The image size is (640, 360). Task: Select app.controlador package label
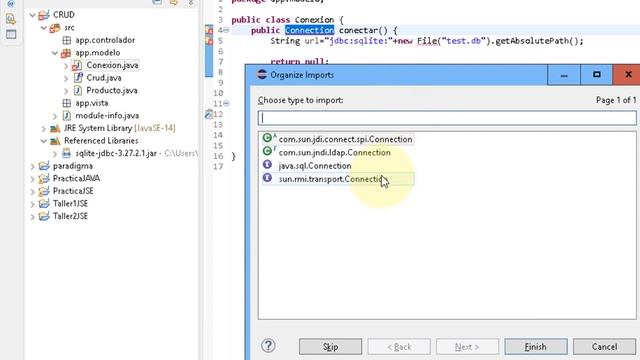105,40
